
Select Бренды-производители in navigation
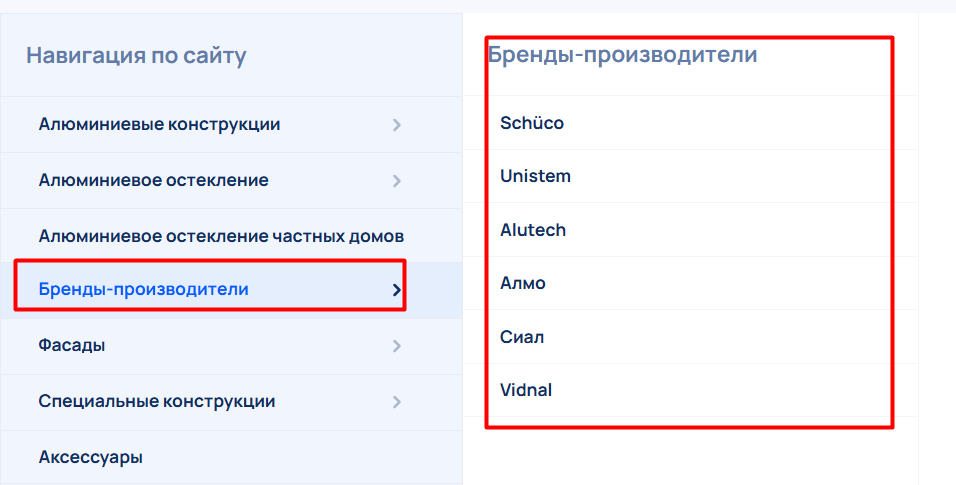pyautogui.click(x=143, y=290)
